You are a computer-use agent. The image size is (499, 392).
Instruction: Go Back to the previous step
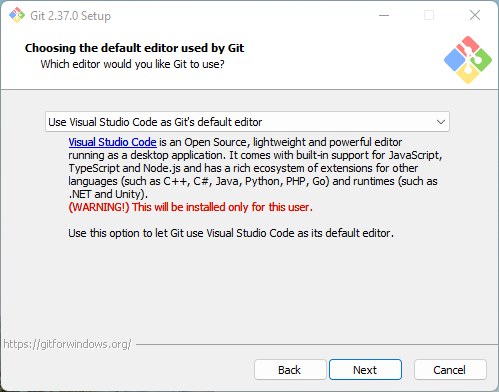[x=290, y=370]
